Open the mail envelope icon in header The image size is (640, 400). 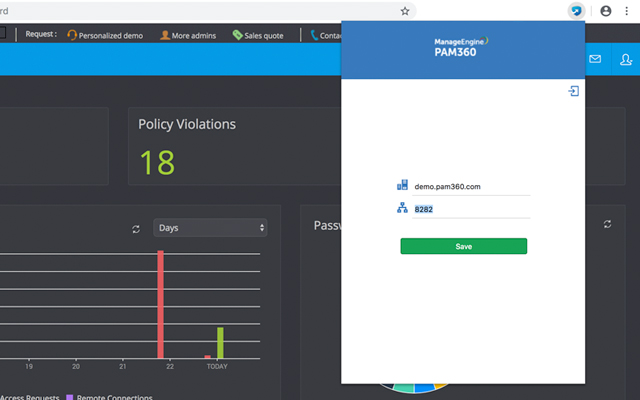click(x=595, y=59)
